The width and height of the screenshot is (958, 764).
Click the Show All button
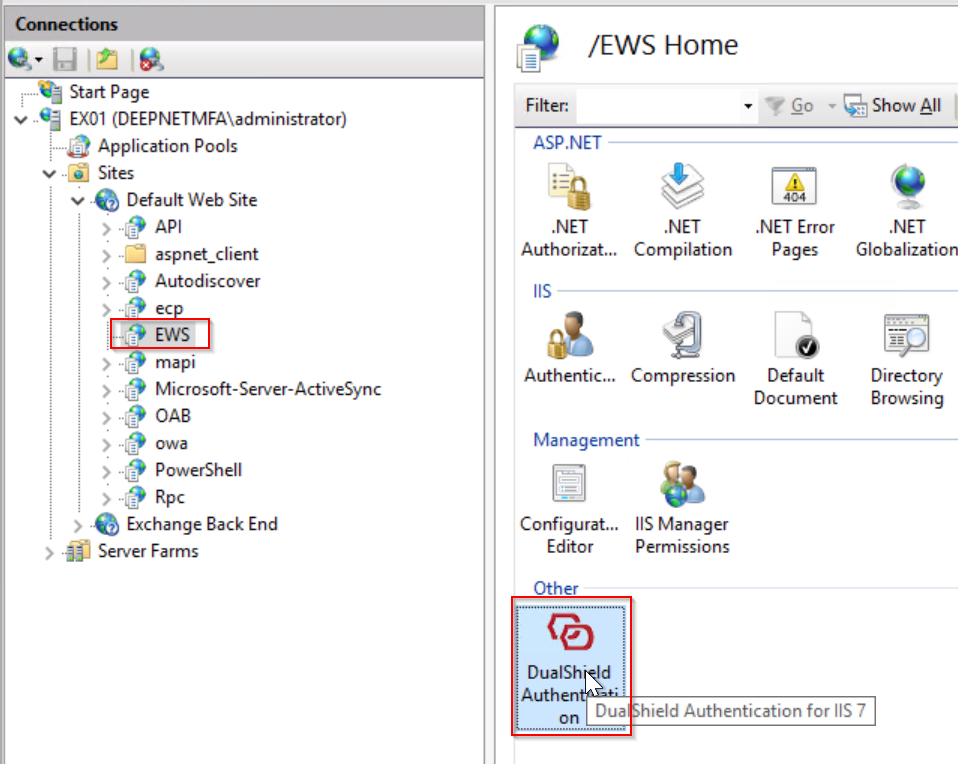tap(894, 106)
